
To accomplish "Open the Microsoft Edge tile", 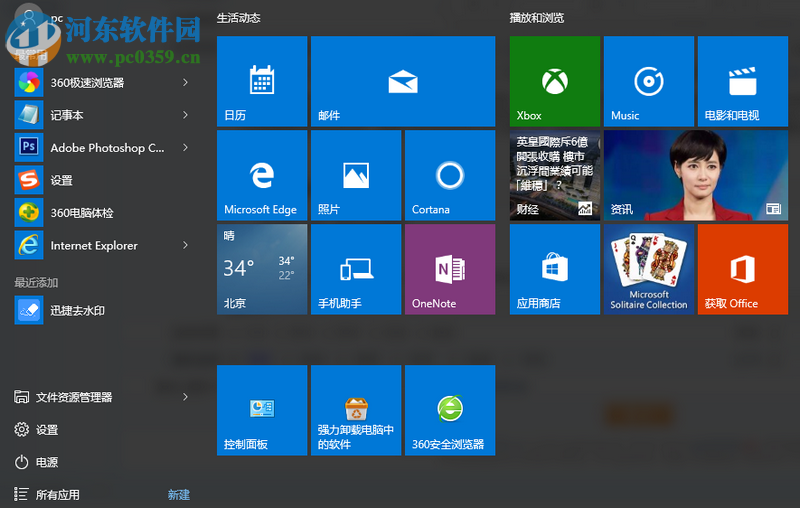I will tap(261, 176).
